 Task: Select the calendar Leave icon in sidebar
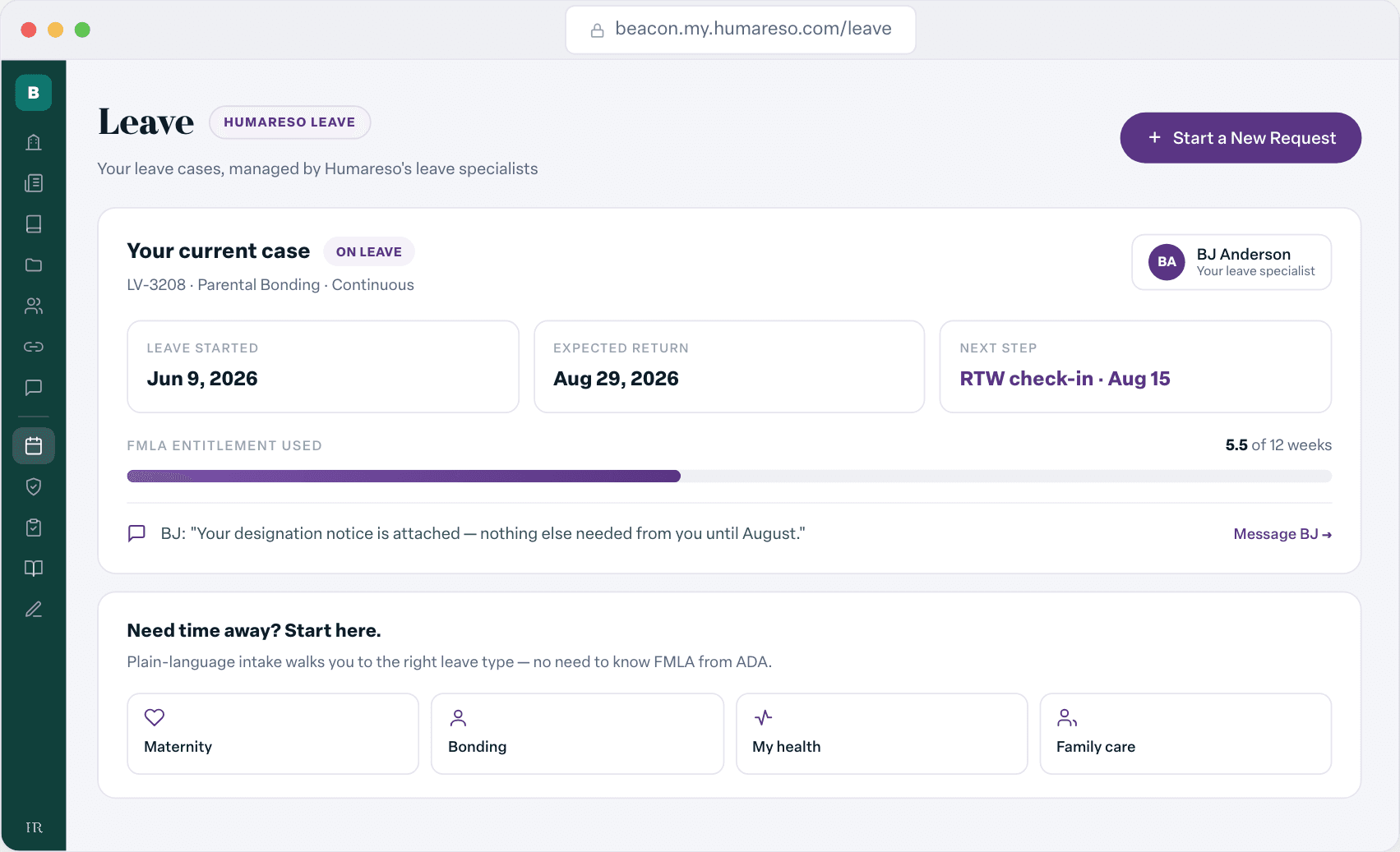(x=34, y=446)
